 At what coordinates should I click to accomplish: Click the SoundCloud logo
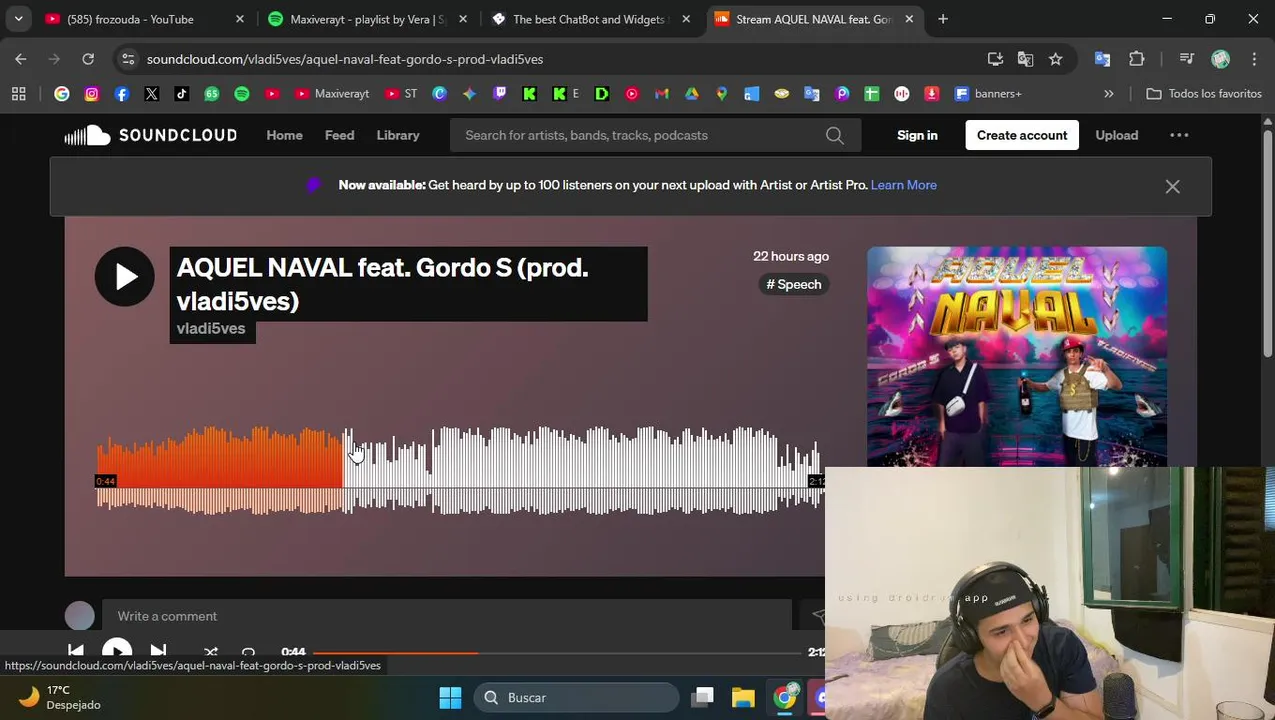tap(151, 135)
